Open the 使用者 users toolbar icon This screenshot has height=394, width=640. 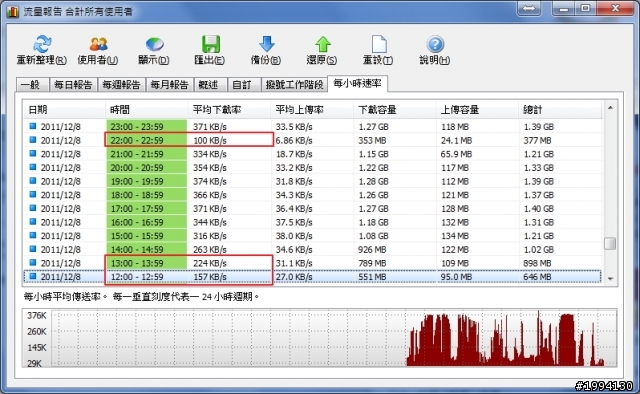(98, 44)
